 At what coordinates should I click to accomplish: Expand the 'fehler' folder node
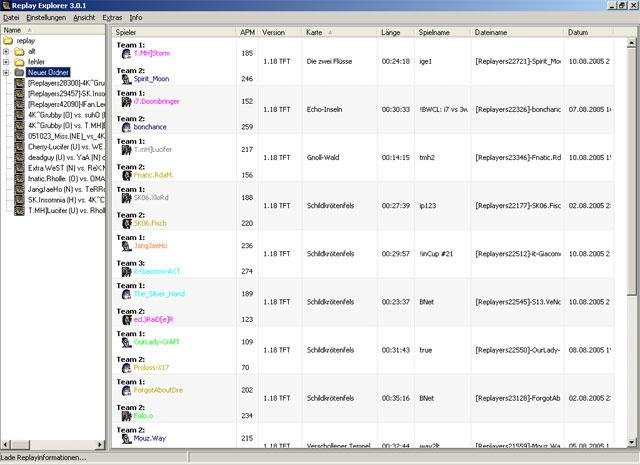pos(6,62)
